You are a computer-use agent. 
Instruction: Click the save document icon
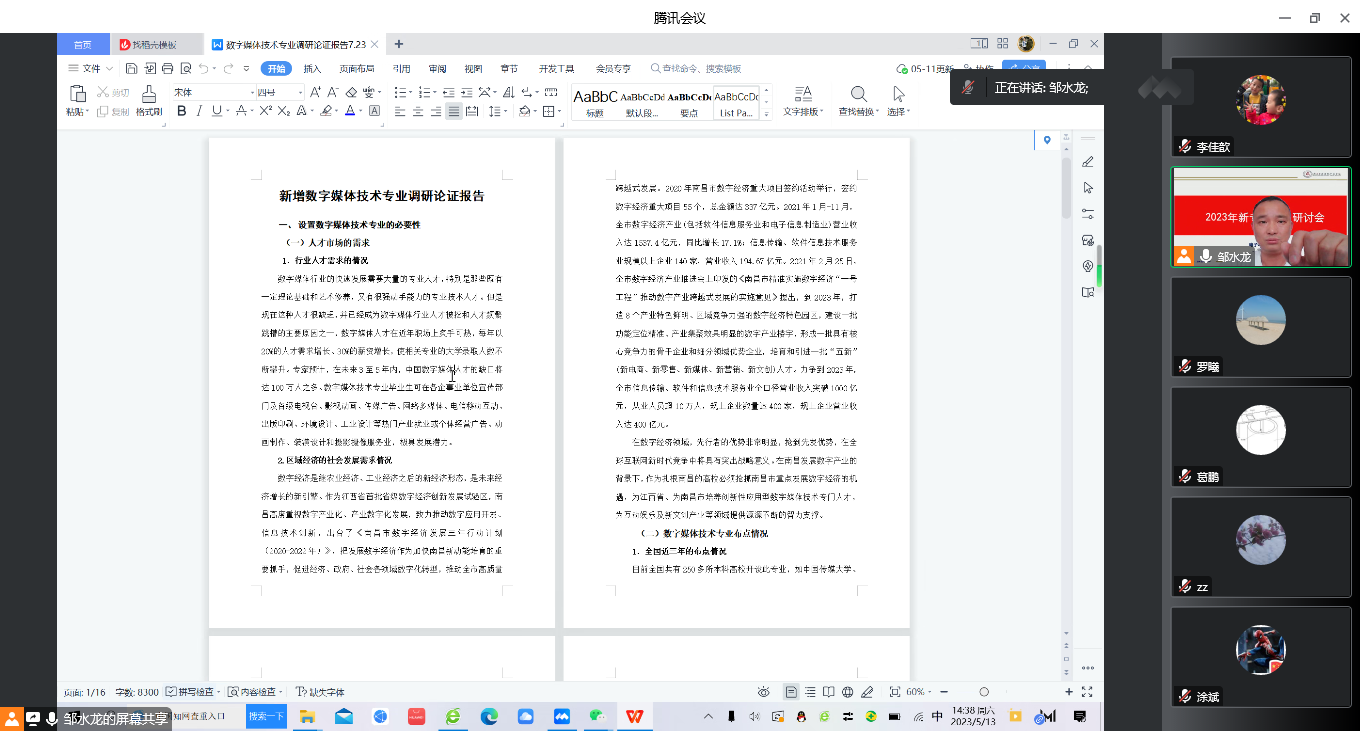coord(131,69)
